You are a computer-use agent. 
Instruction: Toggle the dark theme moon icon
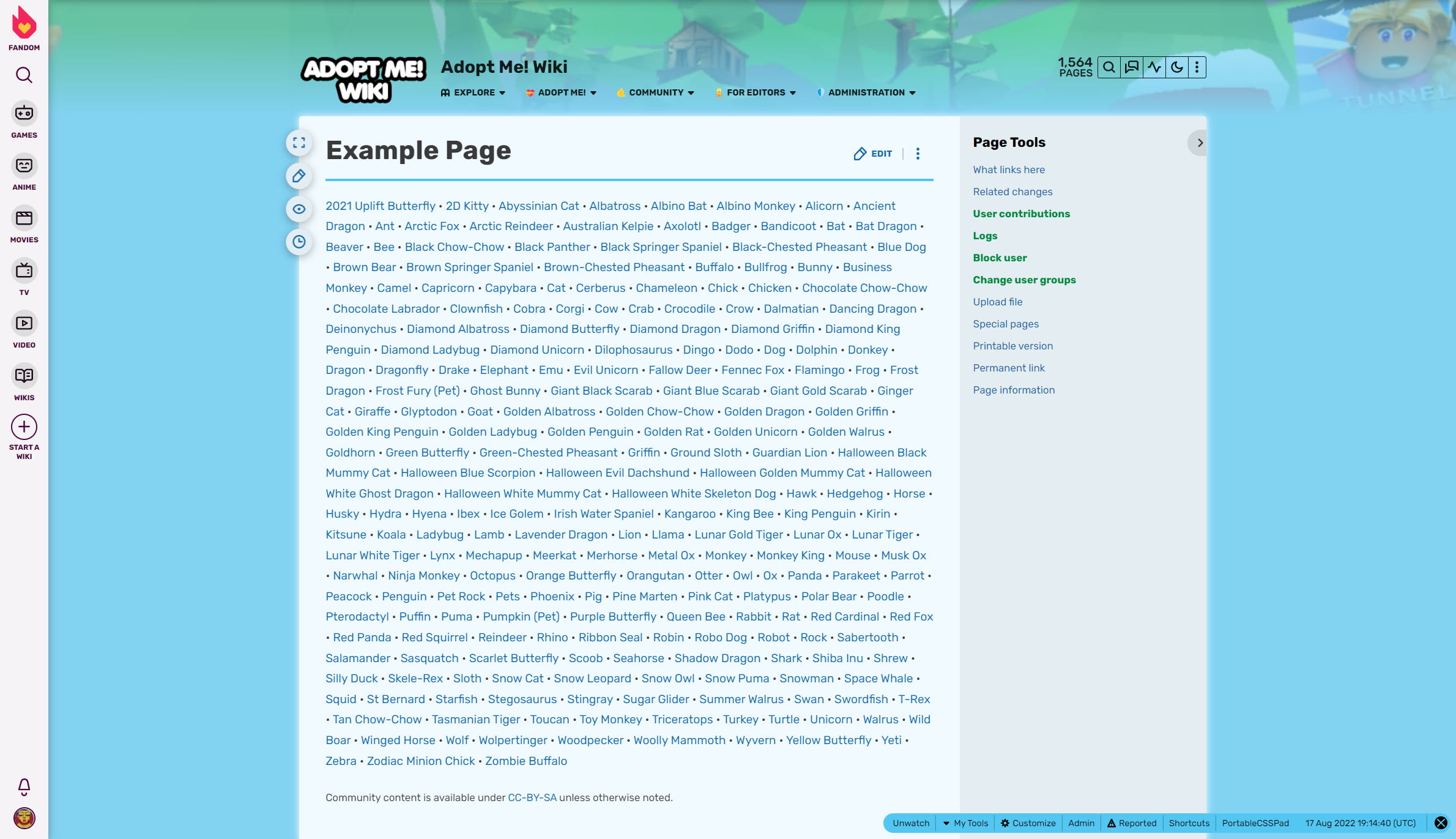(x=1176, y=67)
